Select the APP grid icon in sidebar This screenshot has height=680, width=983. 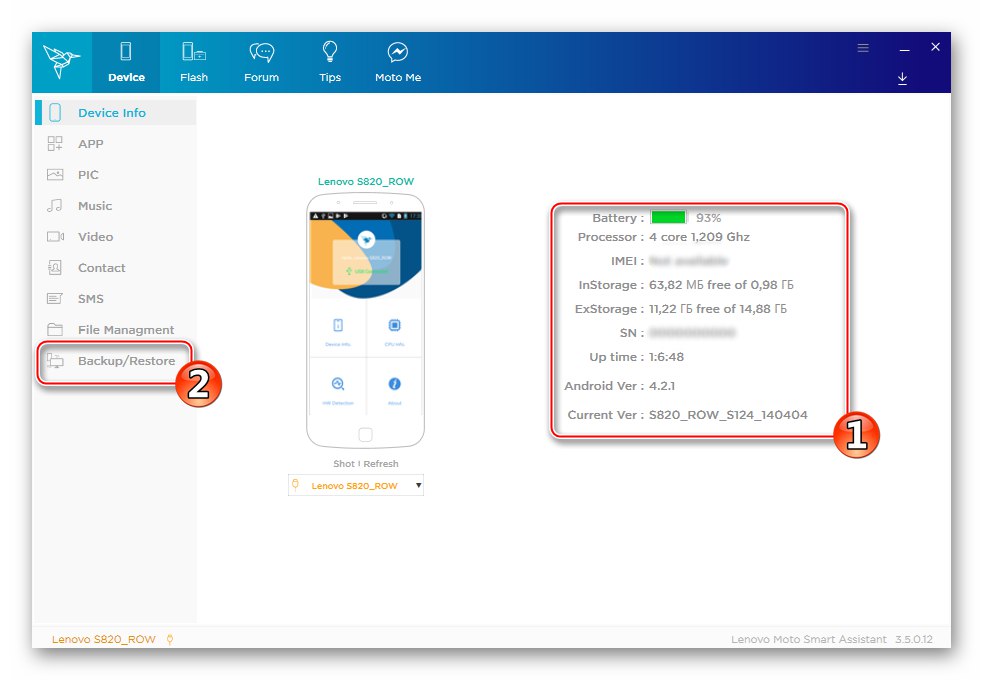pos(57,143)
